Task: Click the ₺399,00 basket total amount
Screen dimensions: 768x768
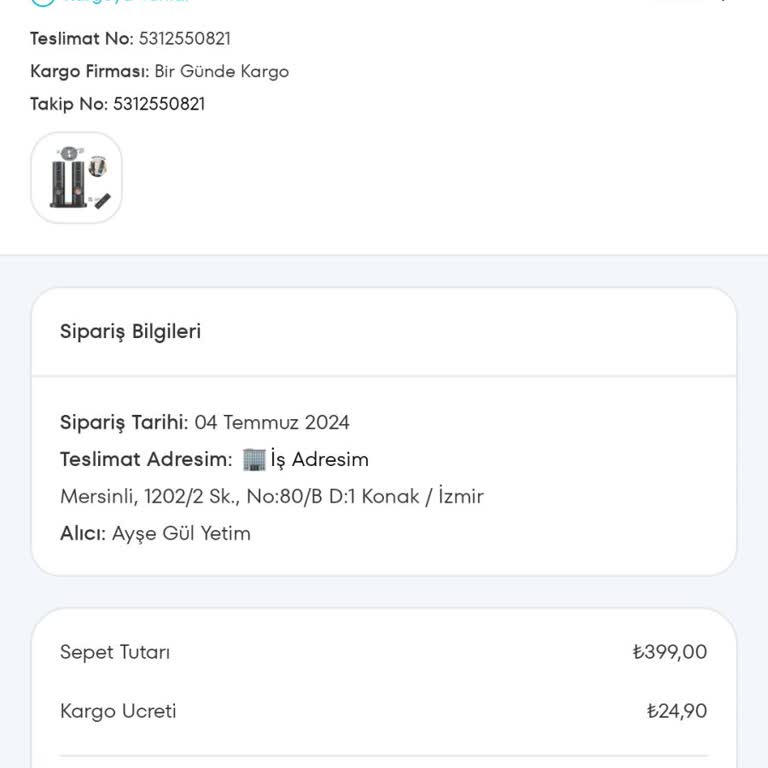Action: pyautogui.click(x=670, y=652)
